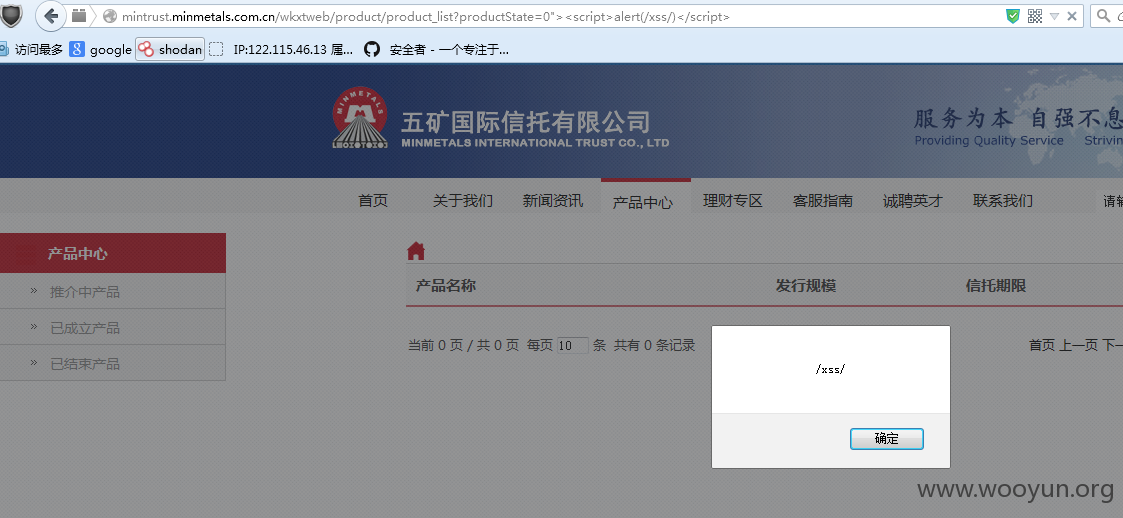Click the page history icon beside back button

[79, 15]
